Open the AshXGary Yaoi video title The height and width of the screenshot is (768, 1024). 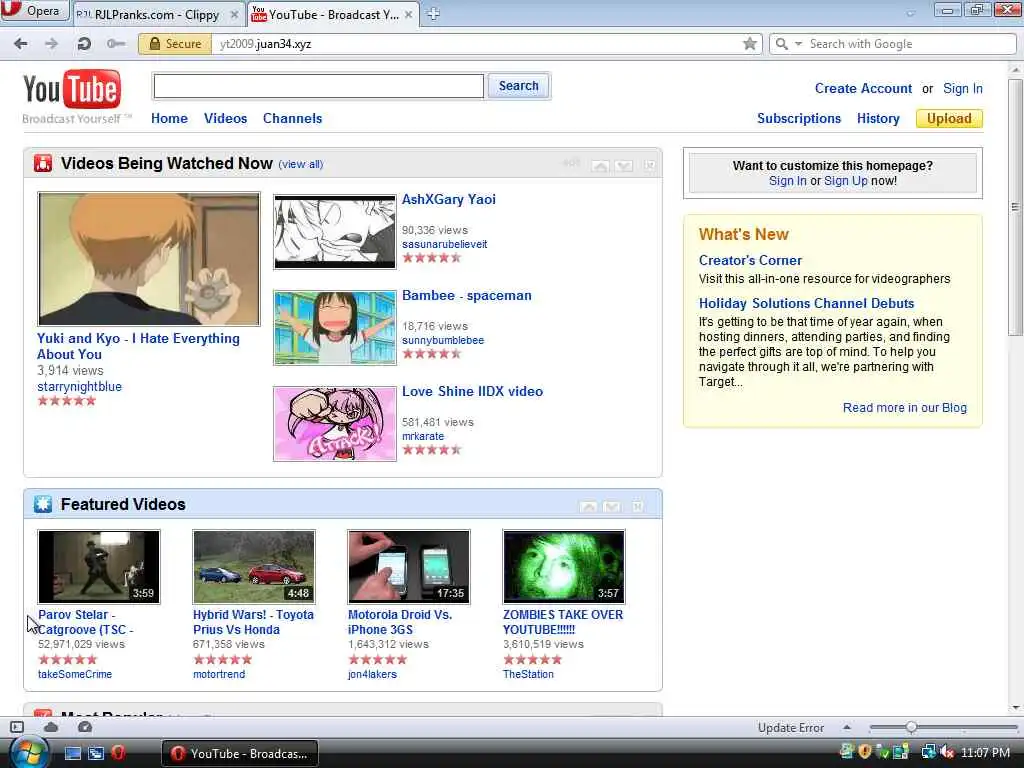(449, 199)
